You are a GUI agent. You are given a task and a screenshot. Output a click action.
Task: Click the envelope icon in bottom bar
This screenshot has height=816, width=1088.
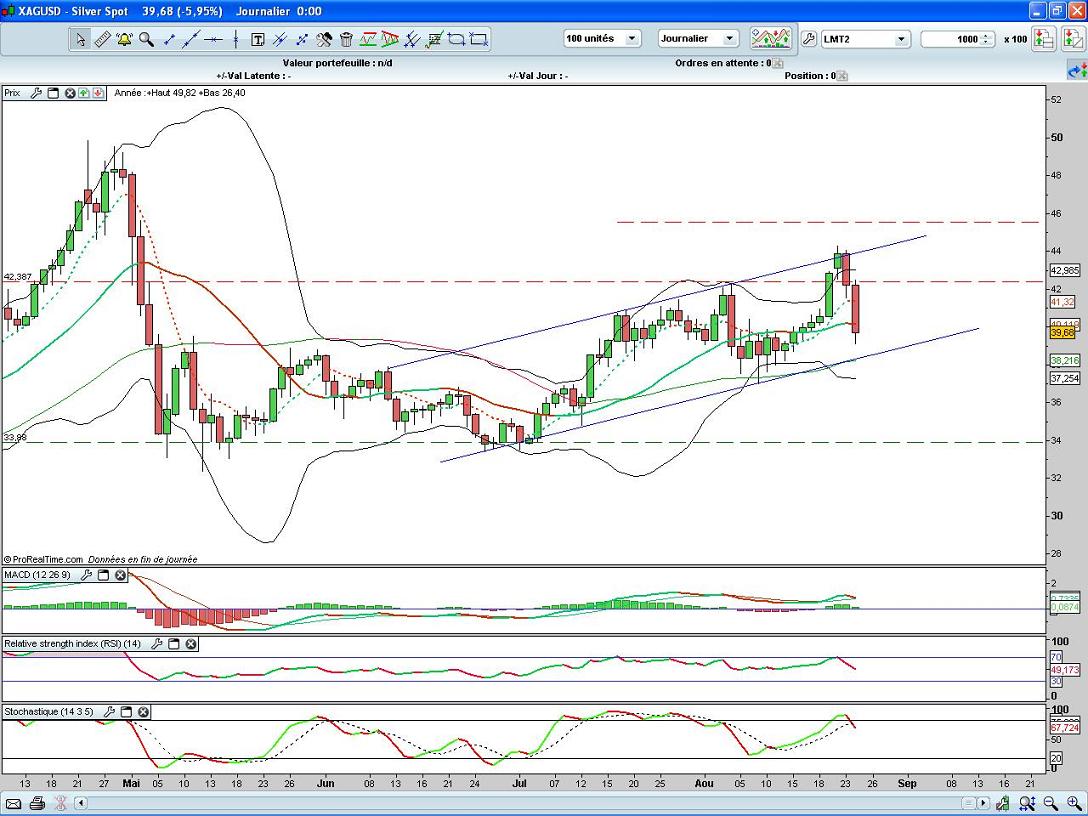tap(14, 803)
